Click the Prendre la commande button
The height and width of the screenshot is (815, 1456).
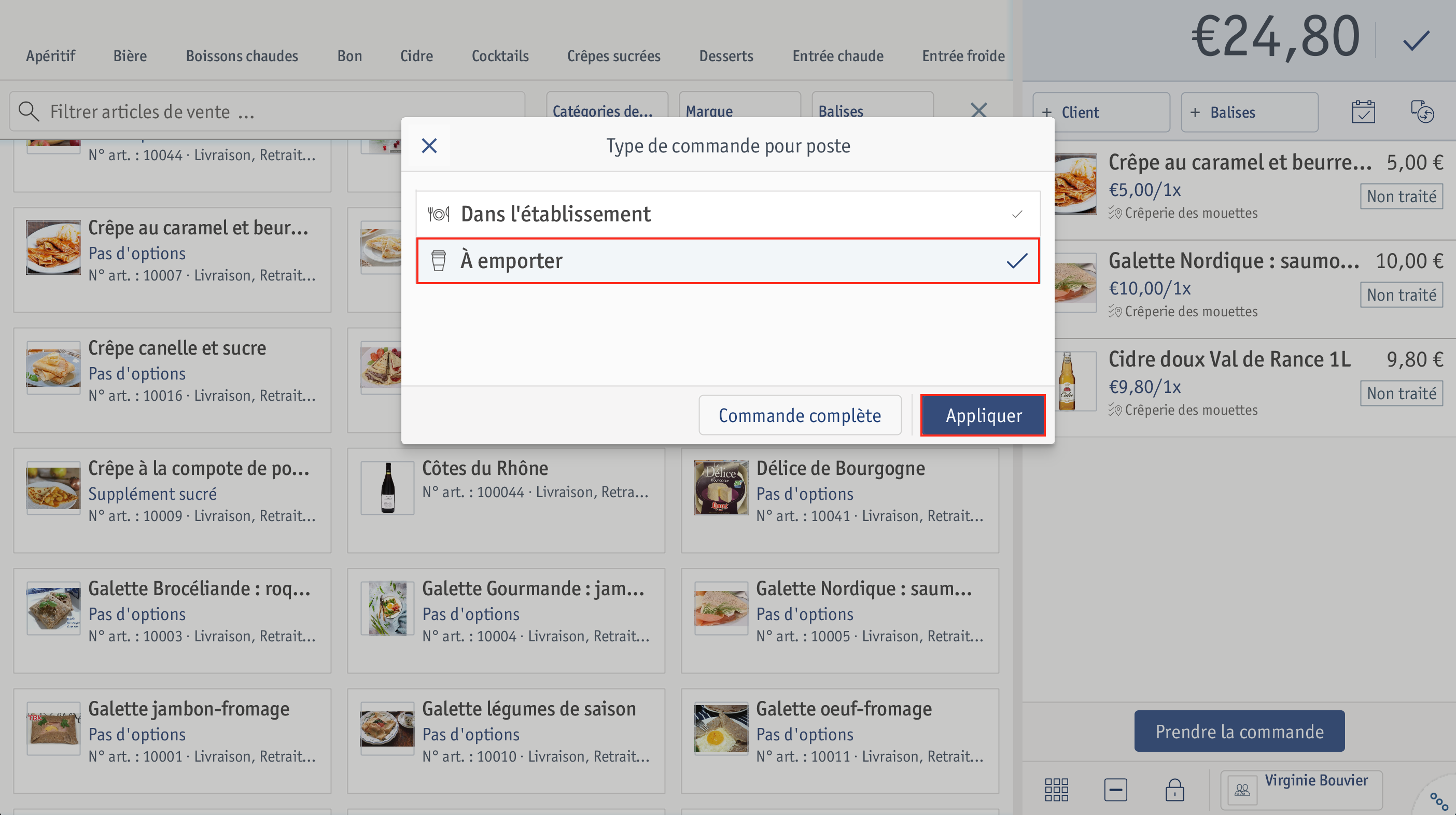[1239, 732]
